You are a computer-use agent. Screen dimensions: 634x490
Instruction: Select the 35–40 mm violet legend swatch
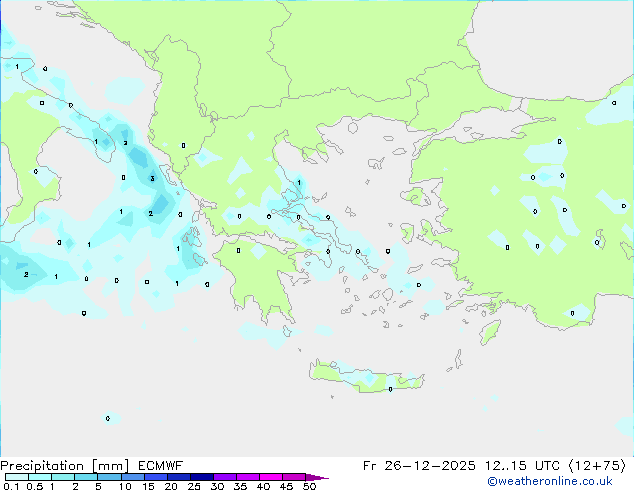point(248,477)
